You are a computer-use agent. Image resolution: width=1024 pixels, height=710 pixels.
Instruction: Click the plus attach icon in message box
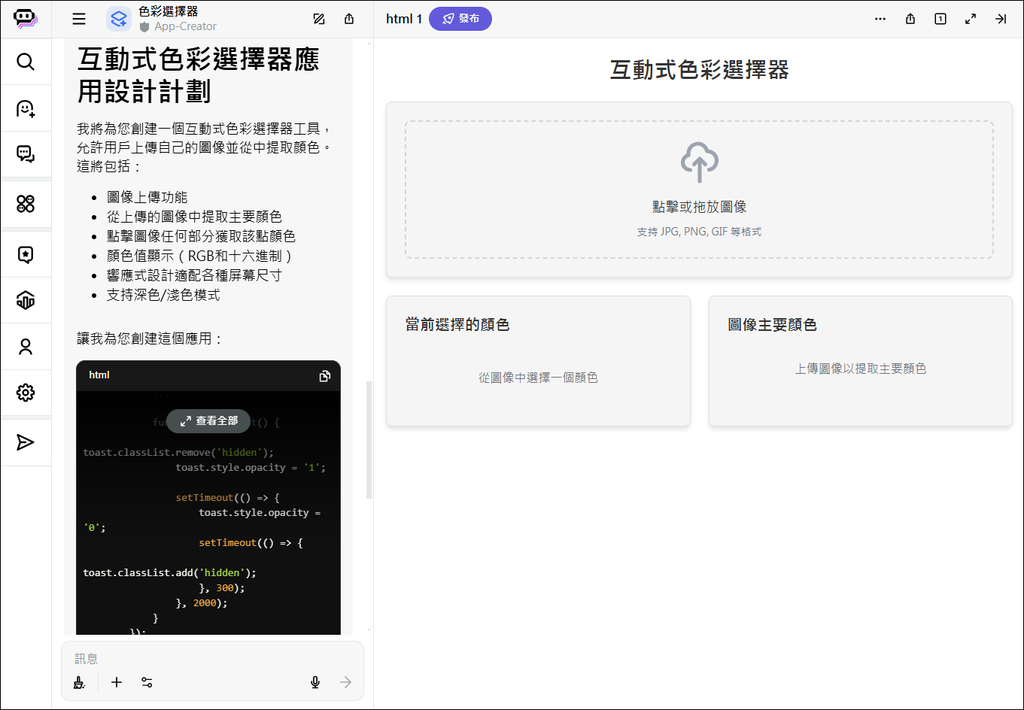click(x=116, y=683)
